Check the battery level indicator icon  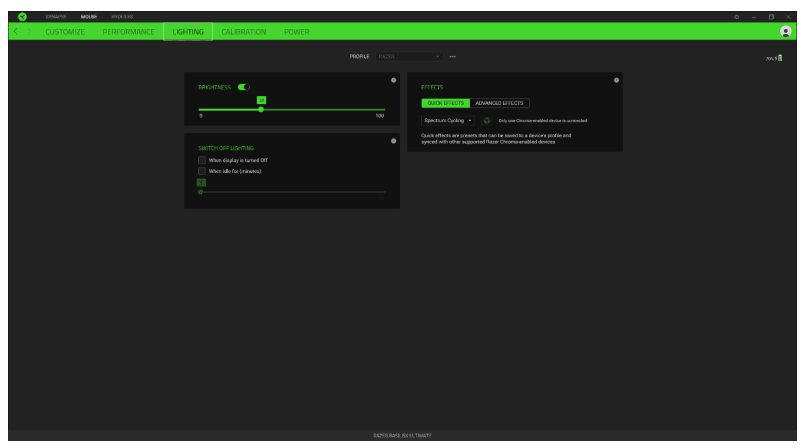tap(780, 58)
